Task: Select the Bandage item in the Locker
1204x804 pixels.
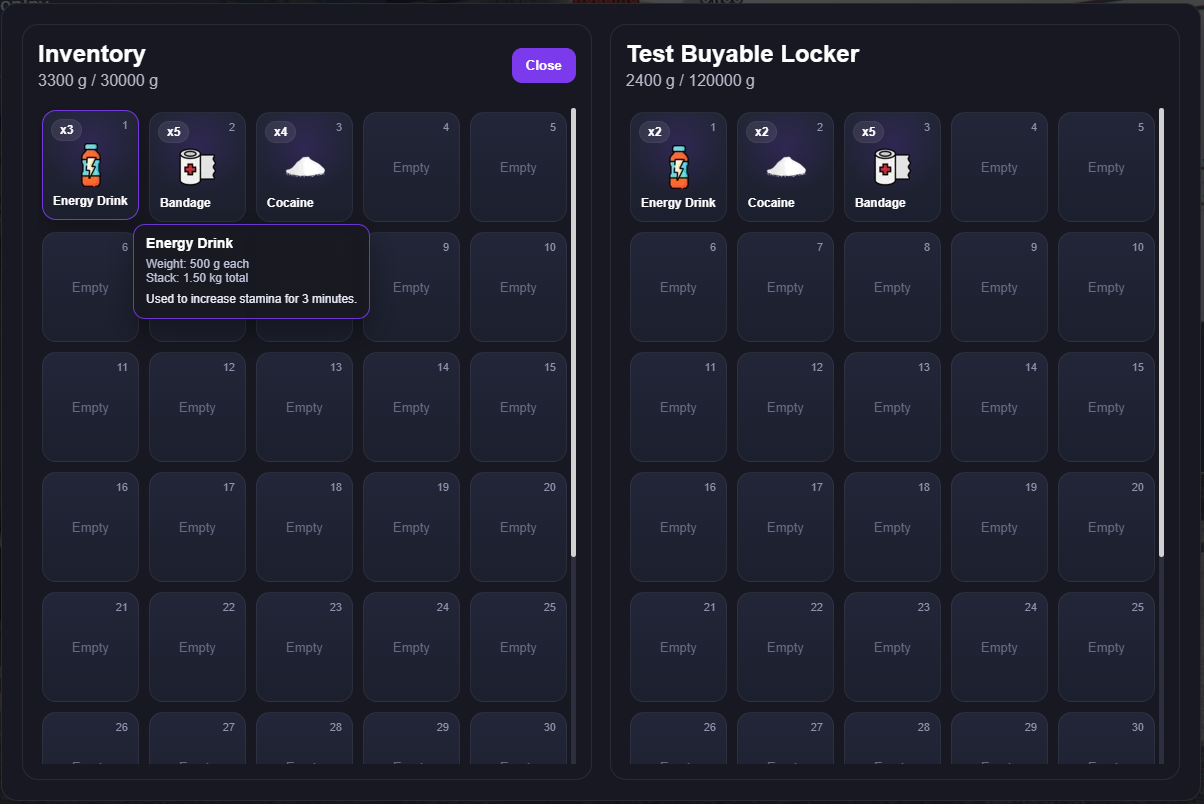Action: click(x=892, y=167)
